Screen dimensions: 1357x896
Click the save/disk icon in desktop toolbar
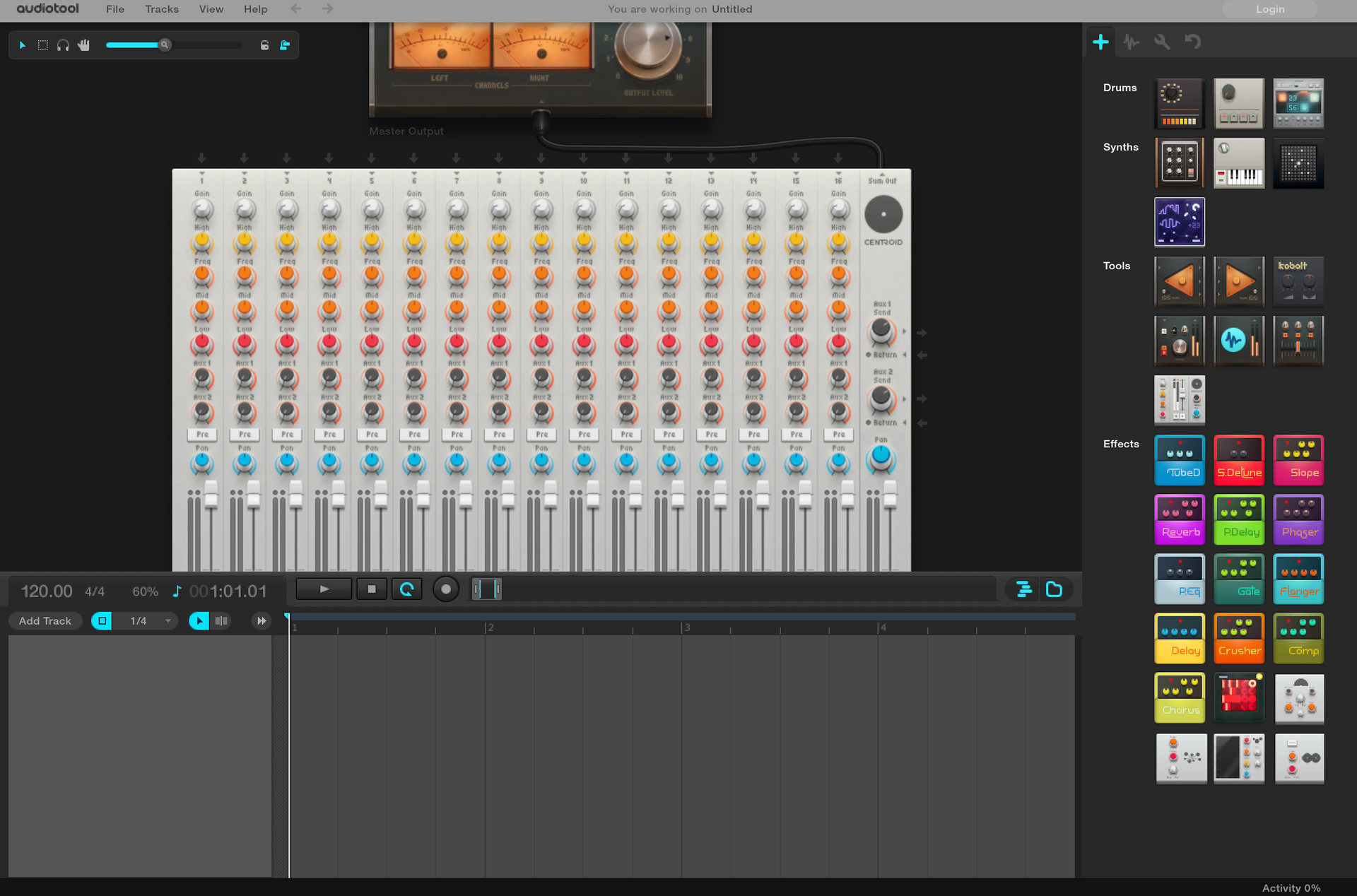tap(264, 45)
